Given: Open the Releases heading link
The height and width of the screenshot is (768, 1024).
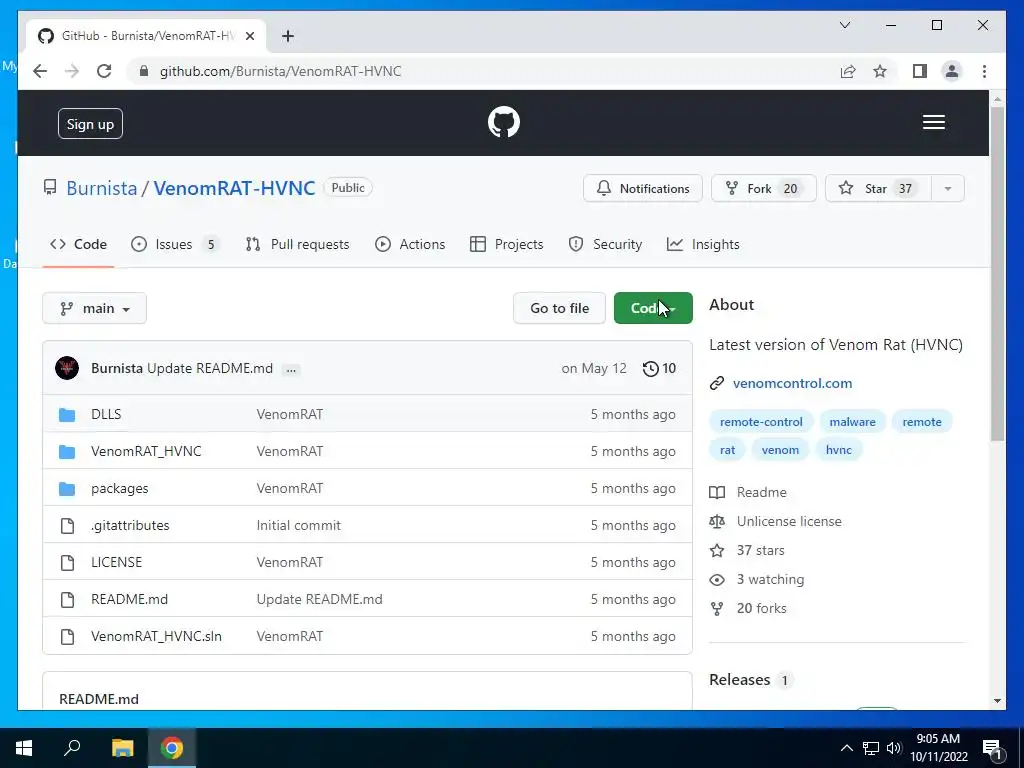Looking at the screenshot, I should (739, 680).
